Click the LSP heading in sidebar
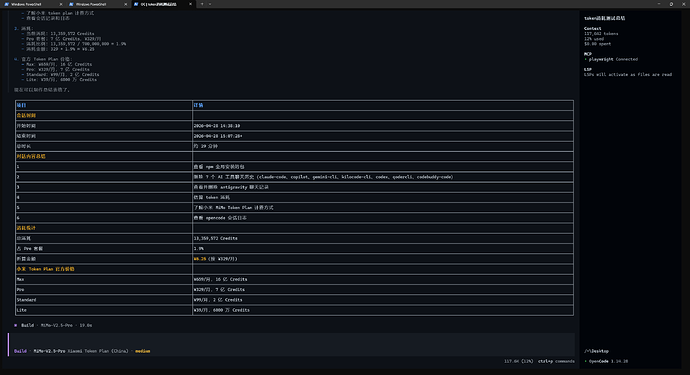This screenshot has width=690, height=375. [x=588, y=70]
